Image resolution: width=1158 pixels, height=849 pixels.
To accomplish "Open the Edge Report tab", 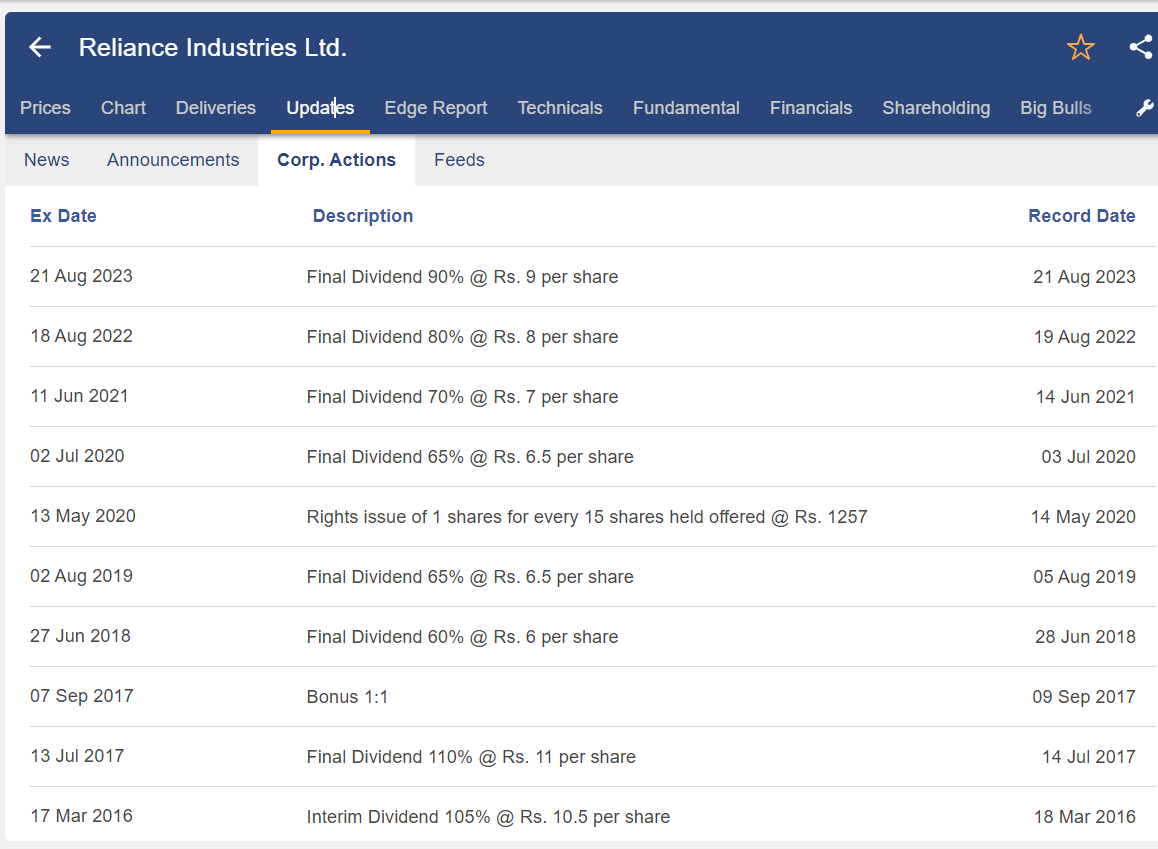I will tap(436, 108).
